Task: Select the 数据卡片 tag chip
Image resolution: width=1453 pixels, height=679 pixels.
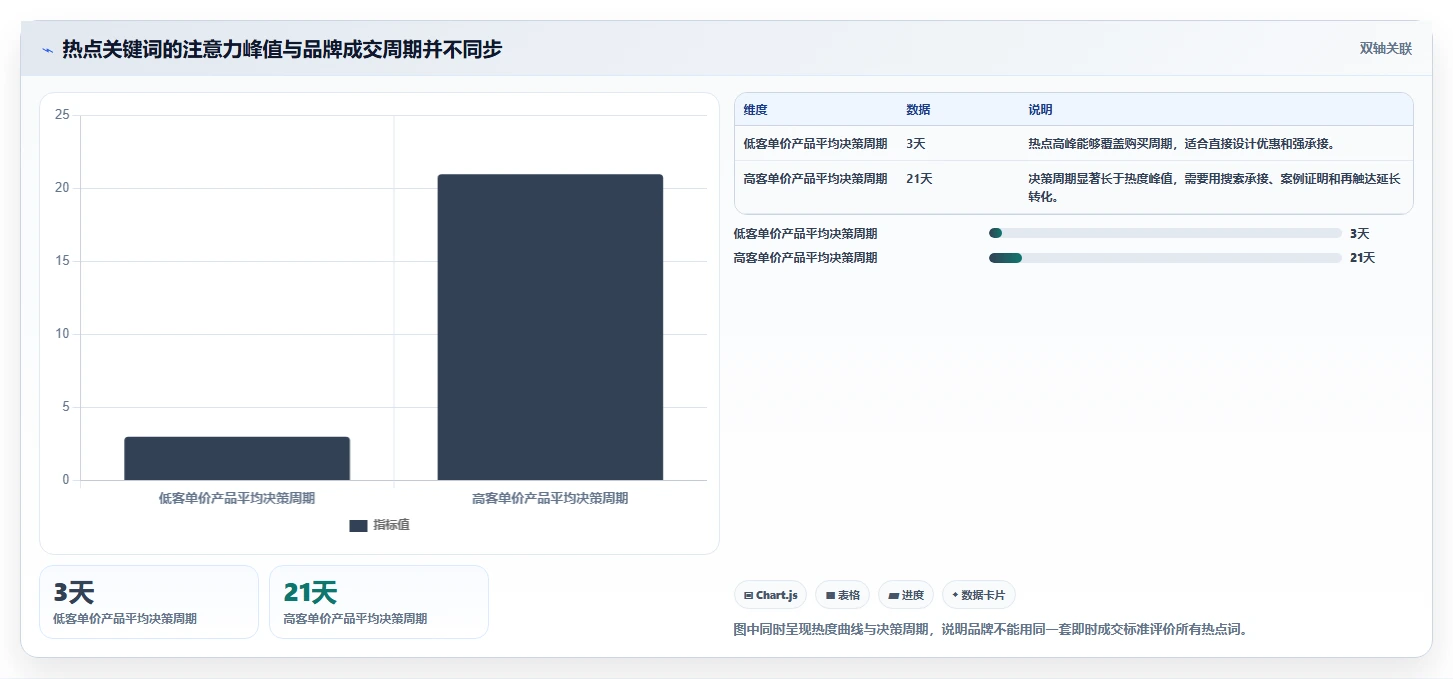Action: click(x=979, y=595)
